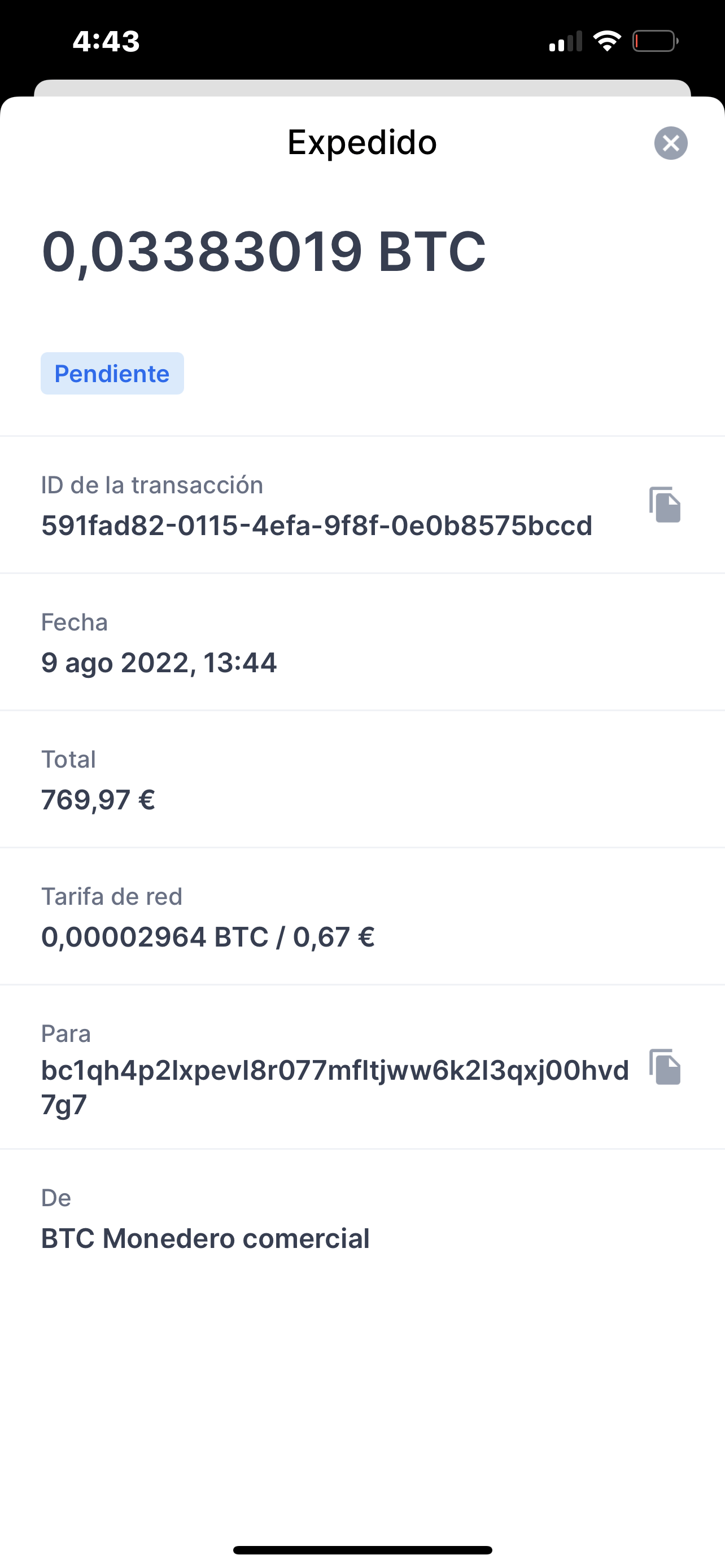The image size is (725, 1568).
Task: Copy the transaction ID
Action: [x=665, y=505]
